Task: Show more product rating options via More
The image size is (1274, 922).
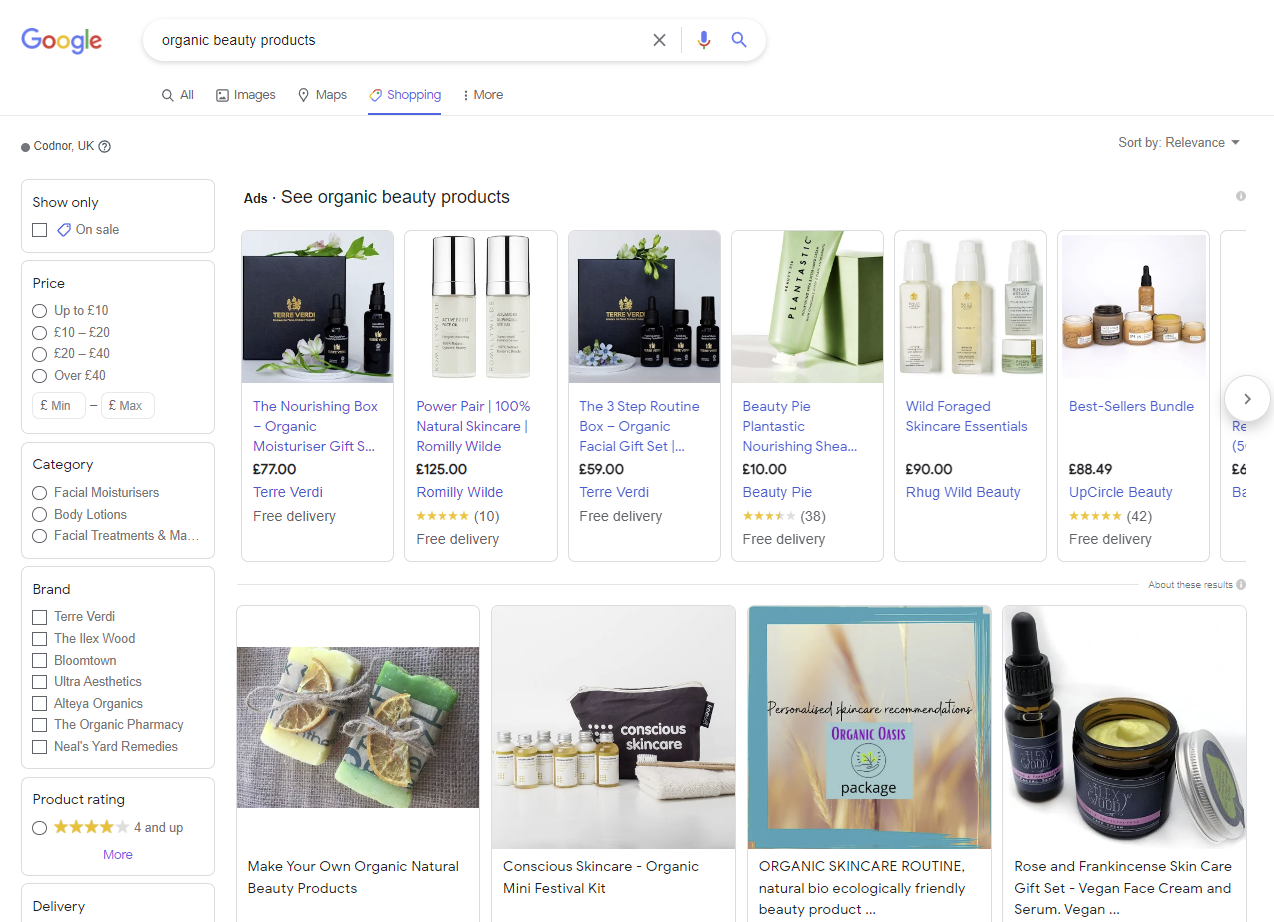Action: click(x=117, y=854)
